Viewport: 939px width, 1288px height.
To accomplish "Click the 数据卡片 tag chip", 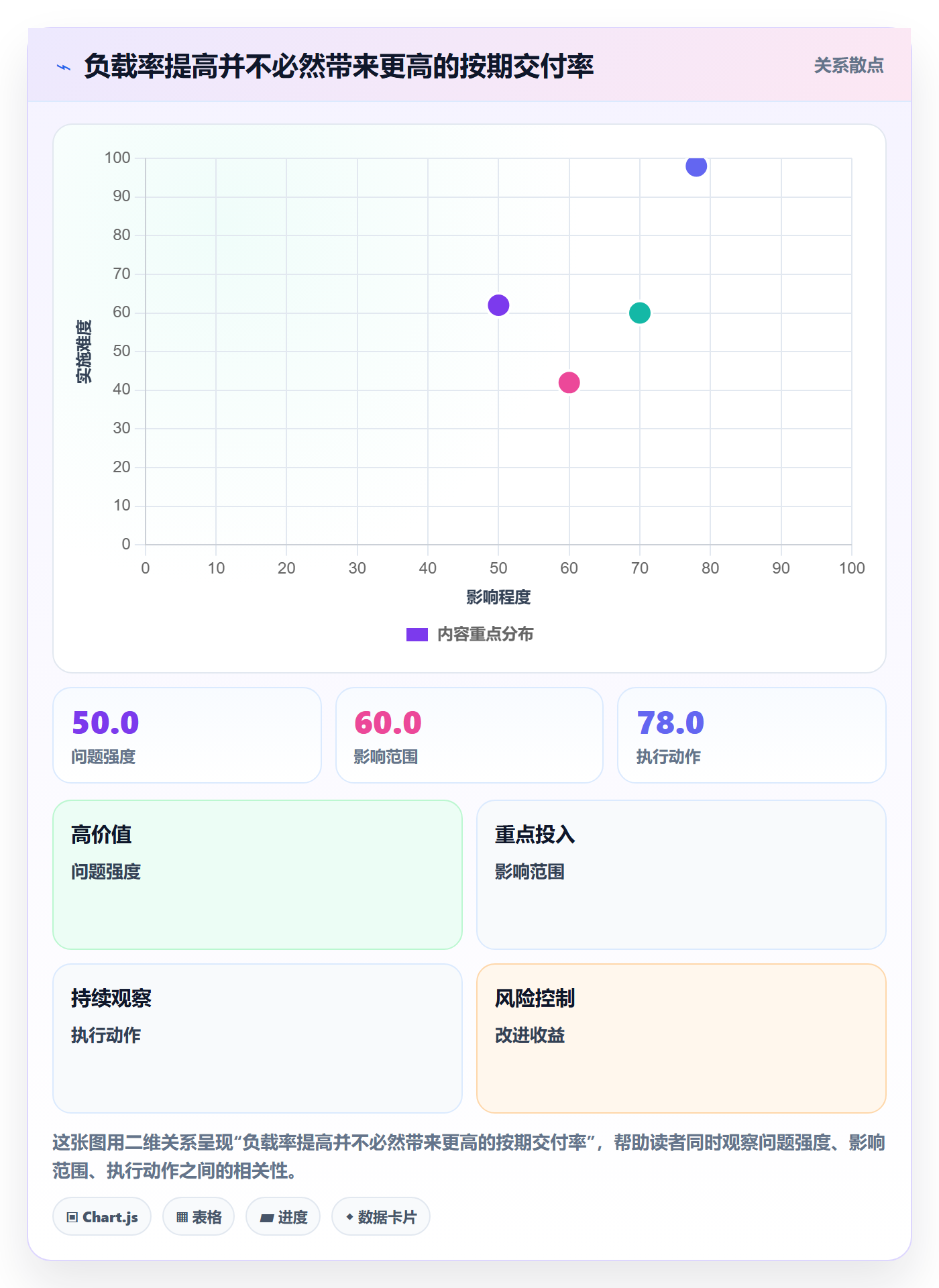I will [x=381, y=1216].
